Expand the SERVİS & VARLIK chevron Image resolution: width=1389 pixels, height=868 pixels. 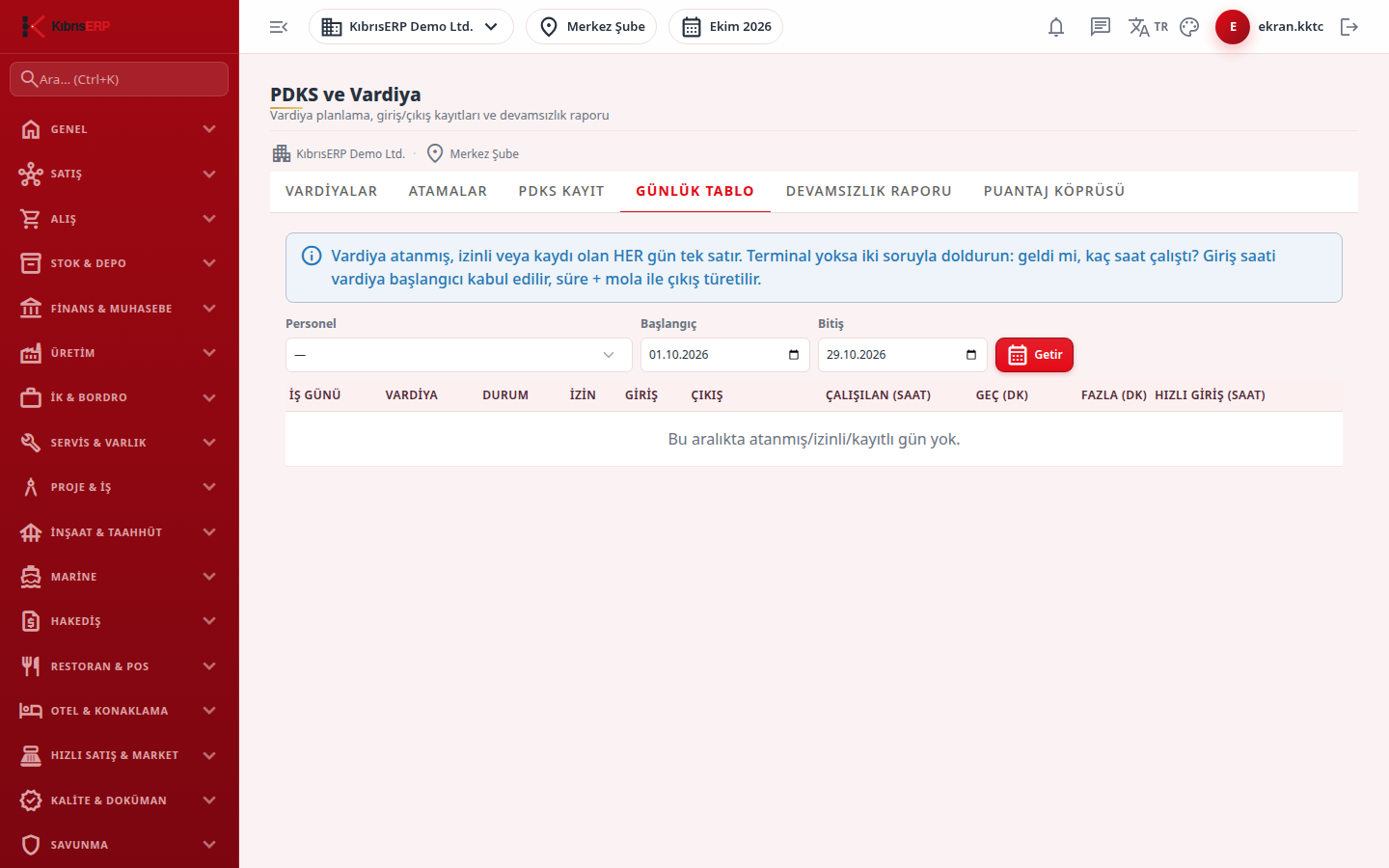click(x=209, y=443)
